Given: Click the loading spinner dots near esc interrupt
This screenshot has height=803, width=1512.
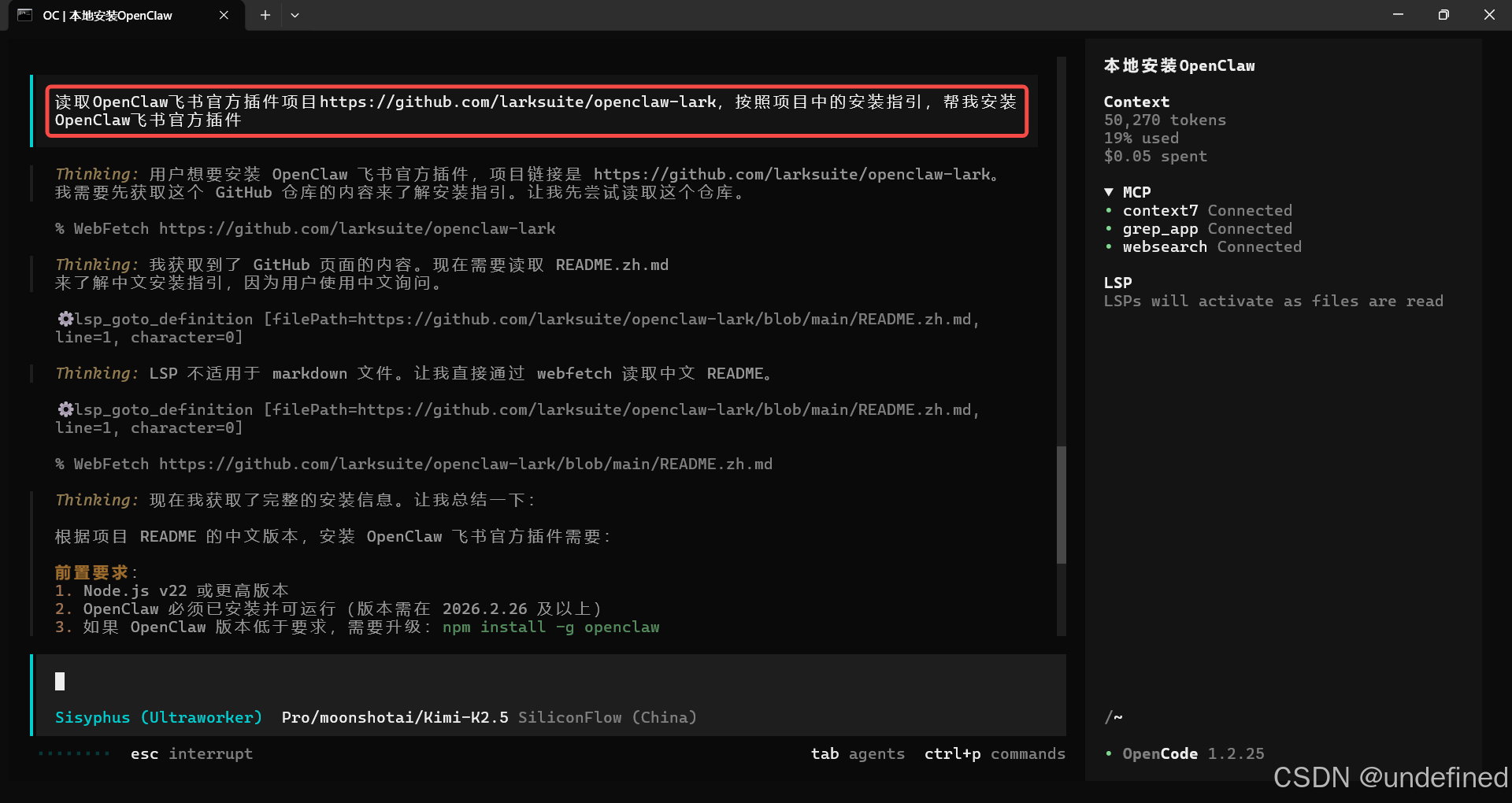Looking at the screenshot, I should [x=74, y=753].
